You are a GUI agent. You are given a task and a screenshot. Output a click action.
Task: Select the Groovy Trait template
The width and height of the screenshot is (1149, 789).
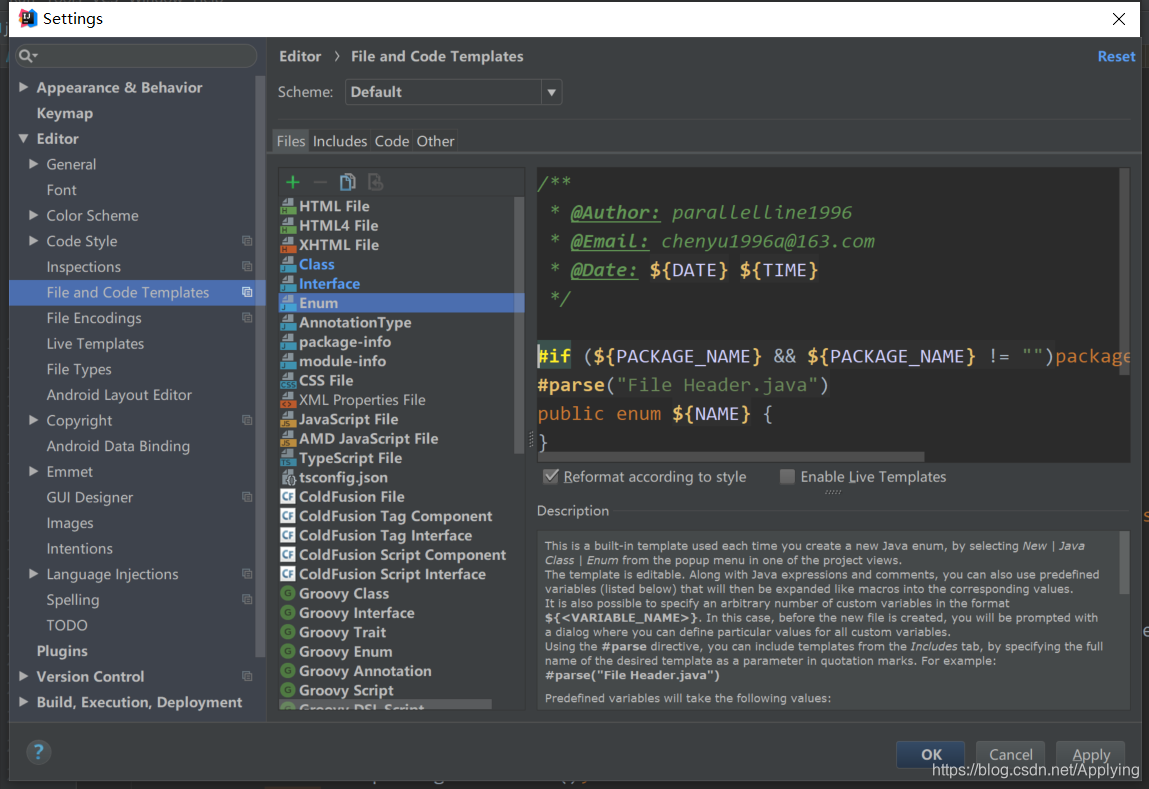coord(342,632)
